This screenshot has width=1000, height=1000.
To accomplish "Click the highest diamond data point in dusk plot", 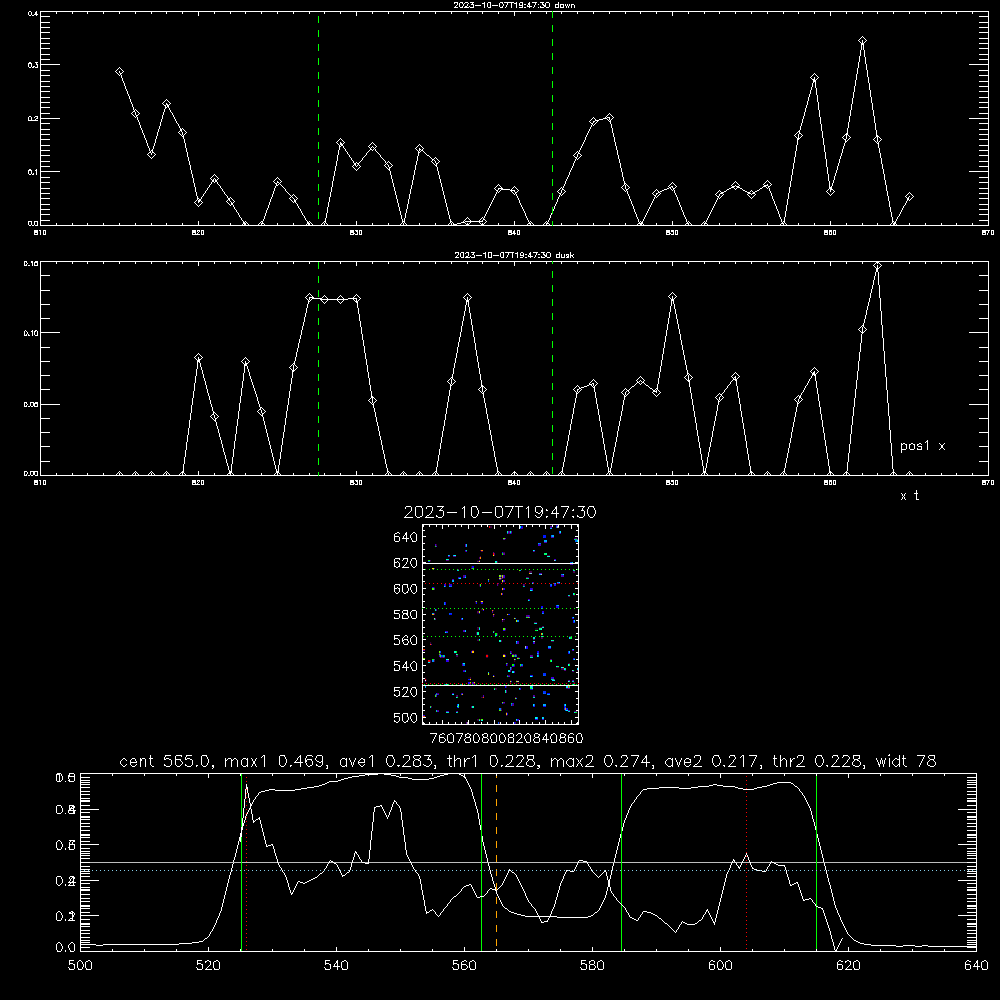I will (x=878, y=267).
